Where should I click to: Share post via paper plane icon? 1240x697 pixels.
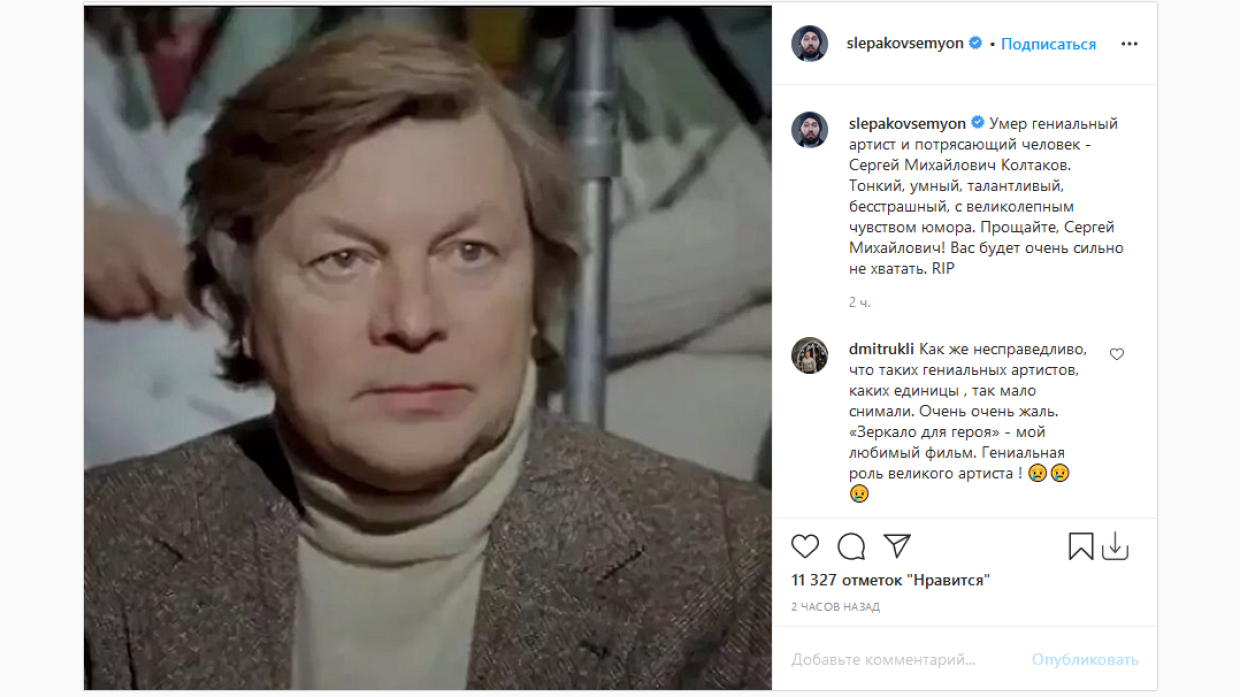point(897,545)
